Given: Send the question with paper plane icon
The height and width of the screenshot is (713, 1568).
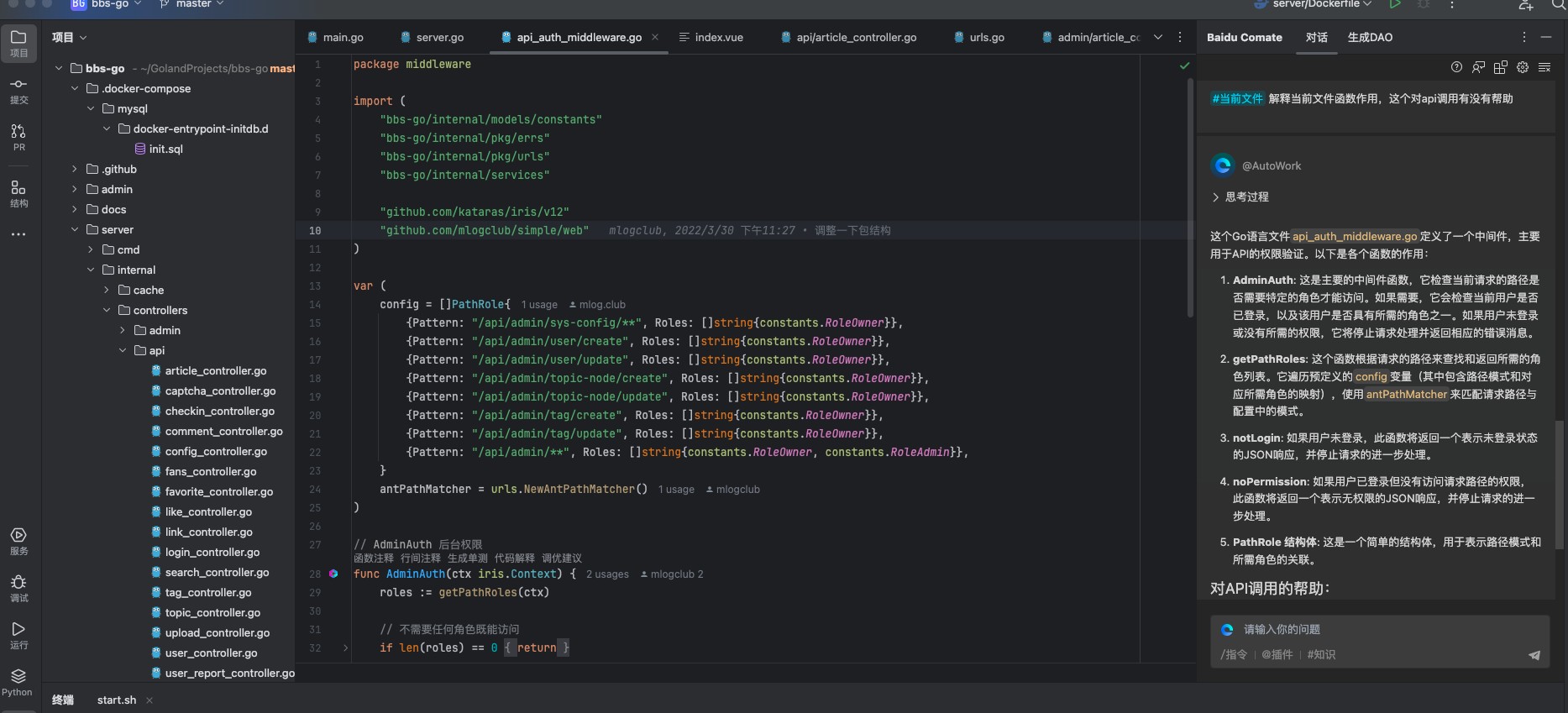Looking at the screenshot, I should [x=1534, y=655].
